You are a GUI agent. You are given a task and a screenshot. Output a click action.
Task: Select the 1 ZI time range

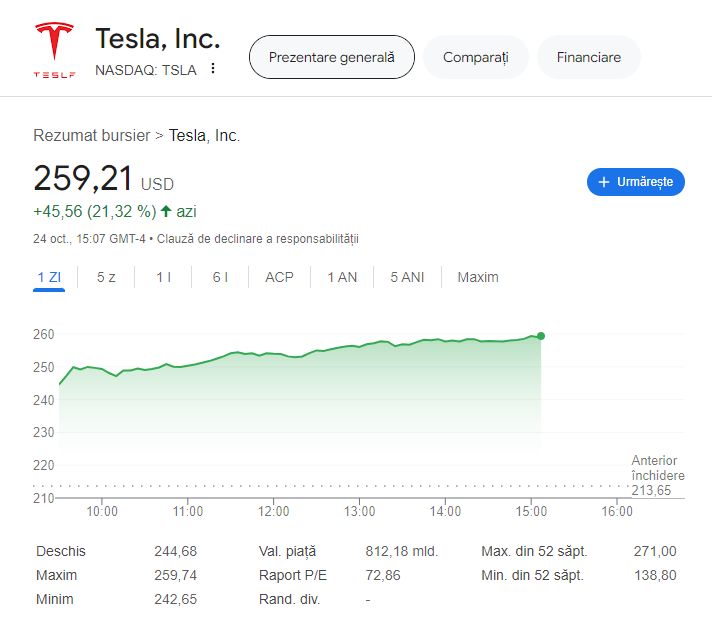[x=49, y=277]
